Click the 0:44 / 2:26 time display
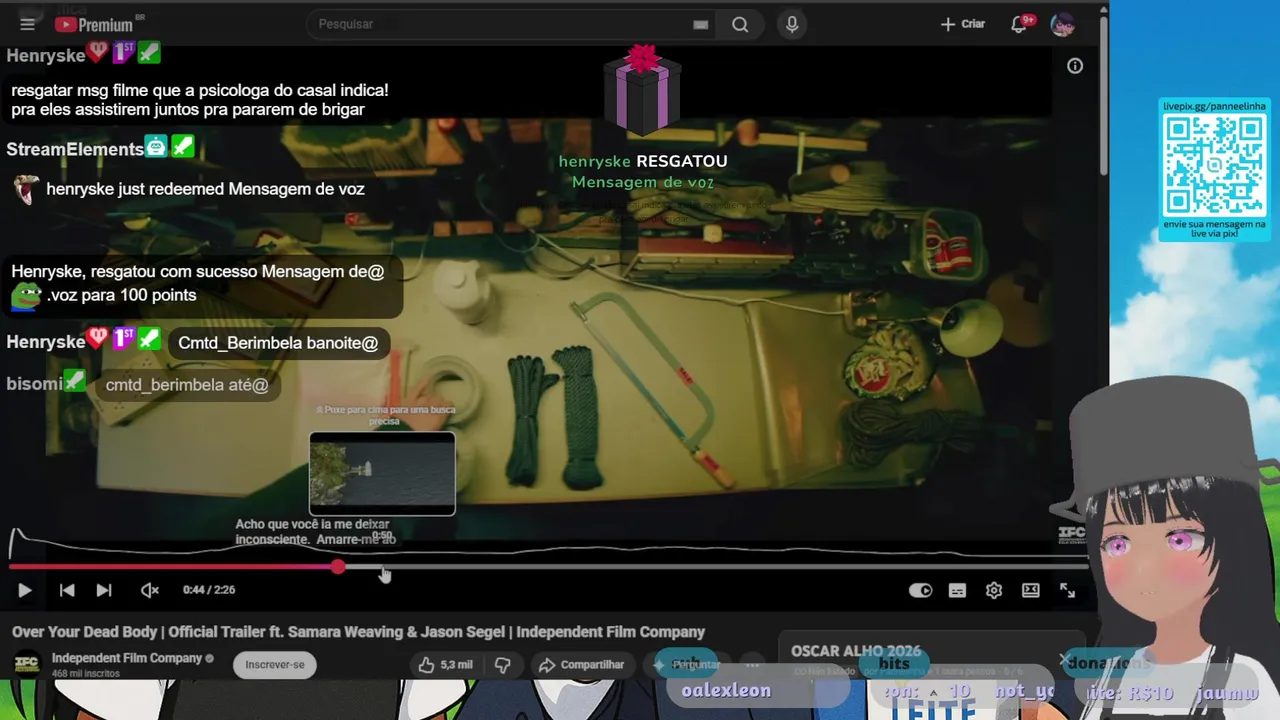The image size is (1280, 720). pyautogui.click(x=209, y=590)
